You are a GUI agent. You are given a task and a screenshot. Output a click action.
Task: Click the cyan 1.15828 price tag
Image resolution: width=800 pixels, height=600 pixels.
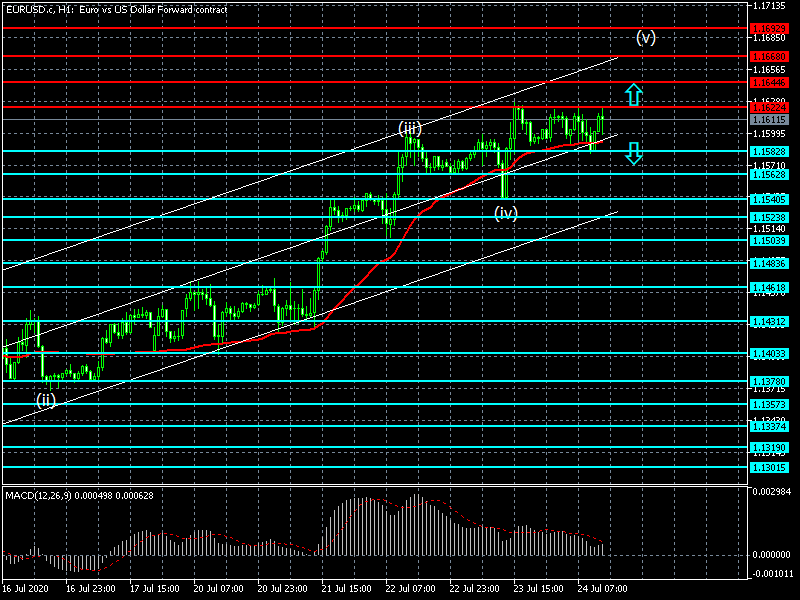(x=770, y=152)
